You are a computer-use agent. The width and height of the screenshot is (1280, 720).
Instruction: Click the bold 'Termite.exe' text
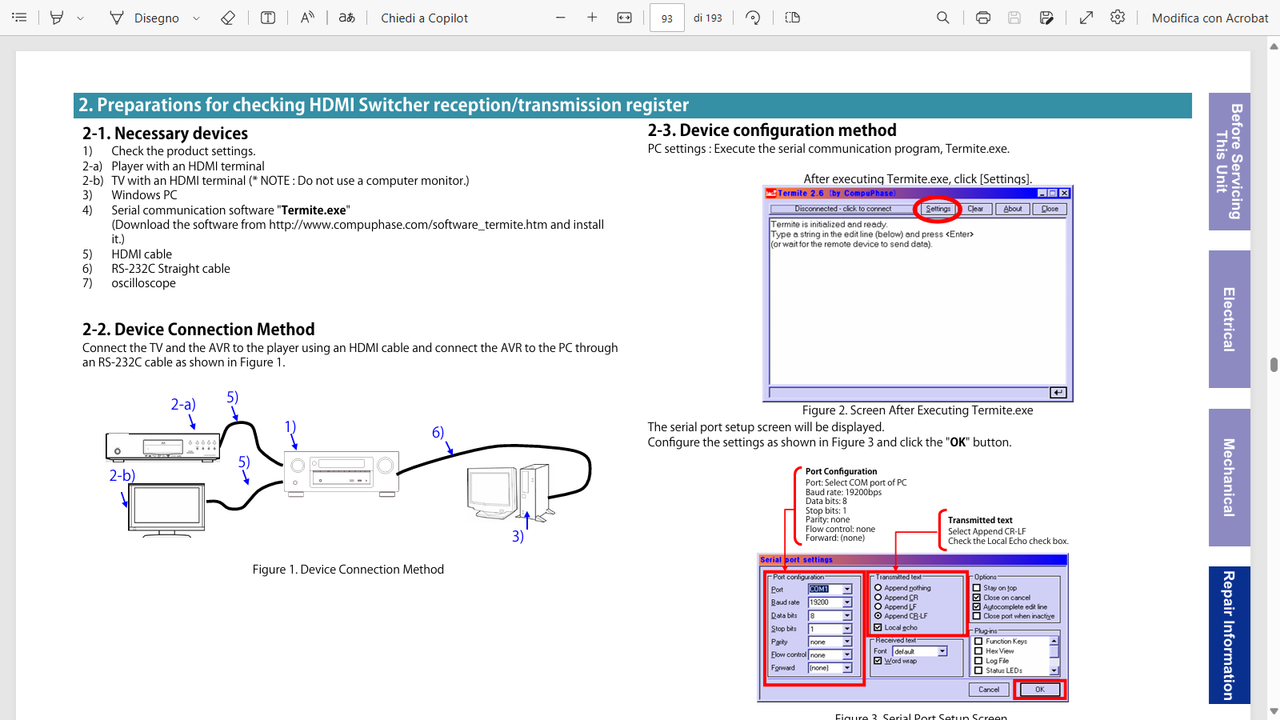[314, 210]
